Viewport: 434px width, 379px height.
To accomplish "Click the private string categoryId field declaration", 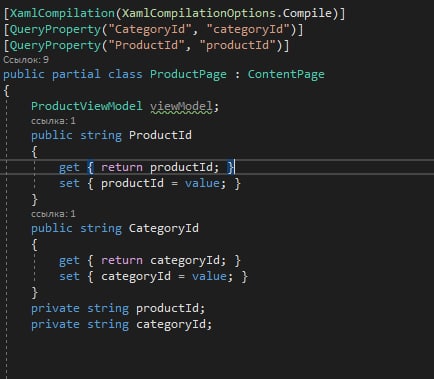I will [x=122, y=324].
